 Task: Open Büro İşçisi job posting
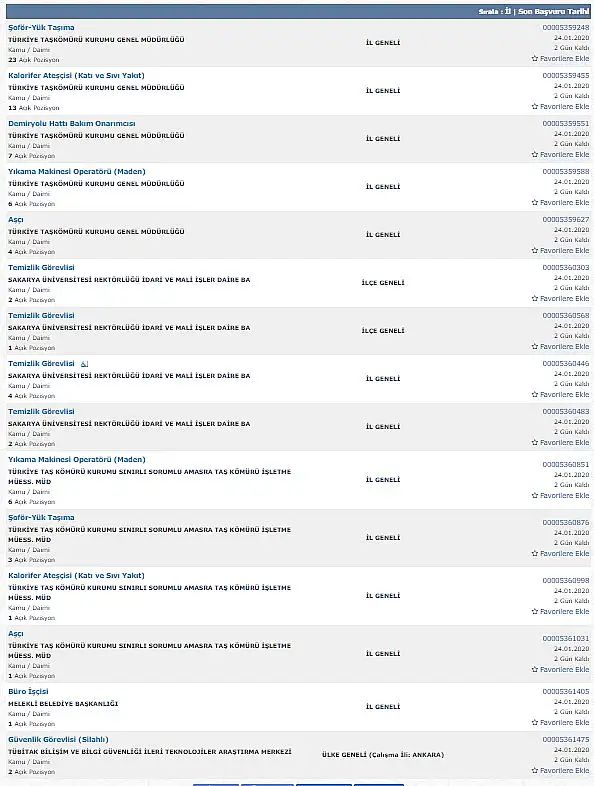[x=28, y=692]
